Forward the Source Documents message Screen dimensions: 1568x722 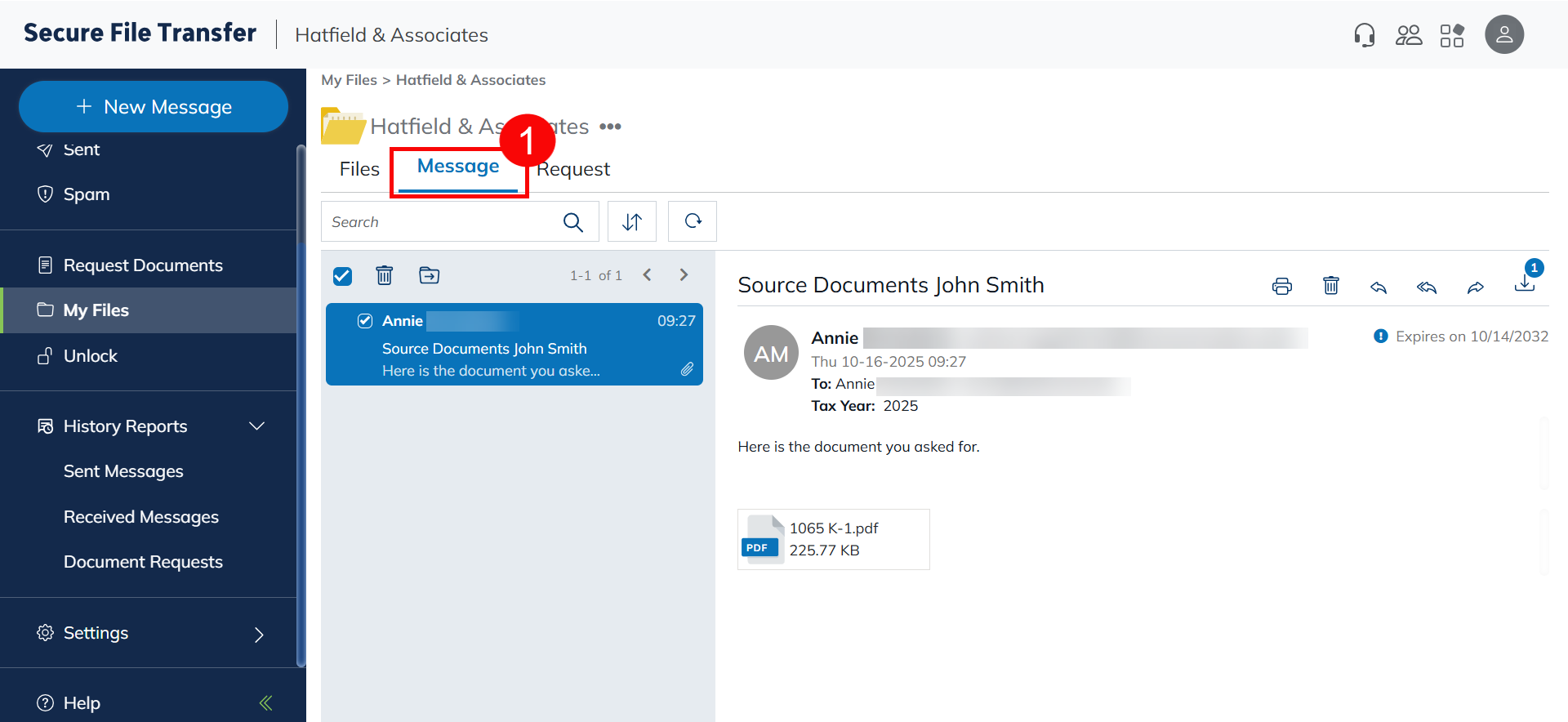pos(1475,287)
